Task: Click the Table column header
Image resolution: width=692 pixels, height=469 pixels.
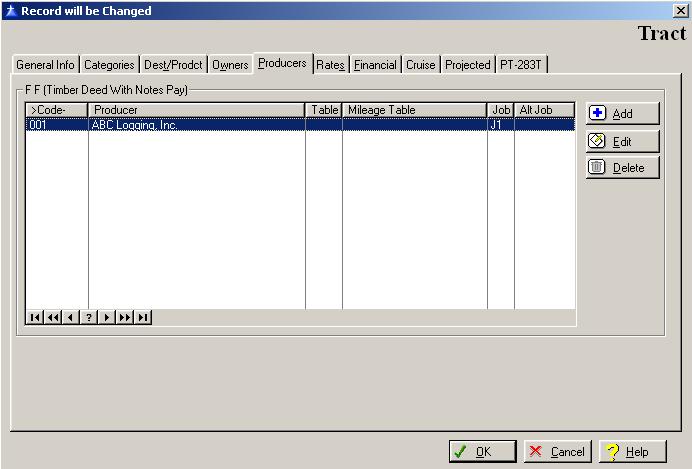Action: 324,110
